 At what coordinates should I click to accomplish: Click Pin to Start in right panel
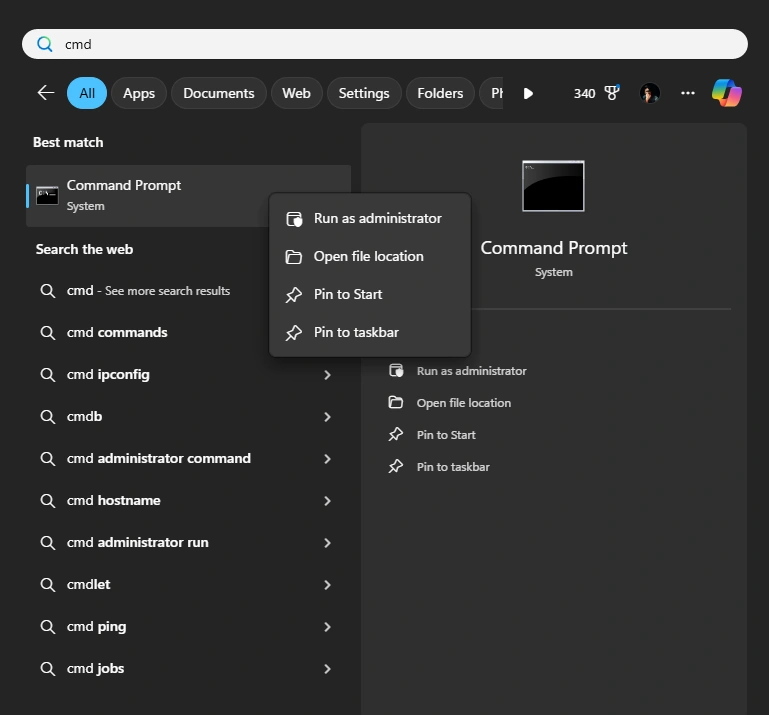pos(446,435)
